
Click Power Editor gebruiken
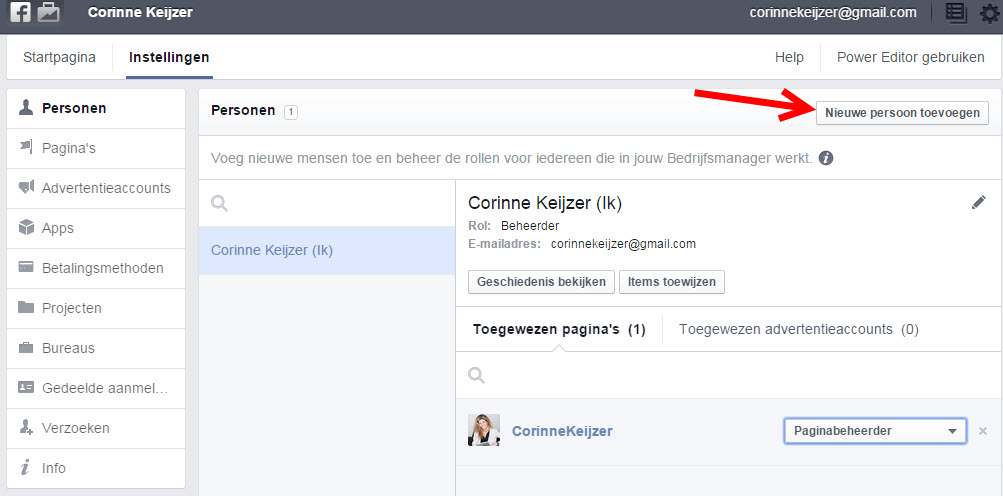(x=910, y=57)
